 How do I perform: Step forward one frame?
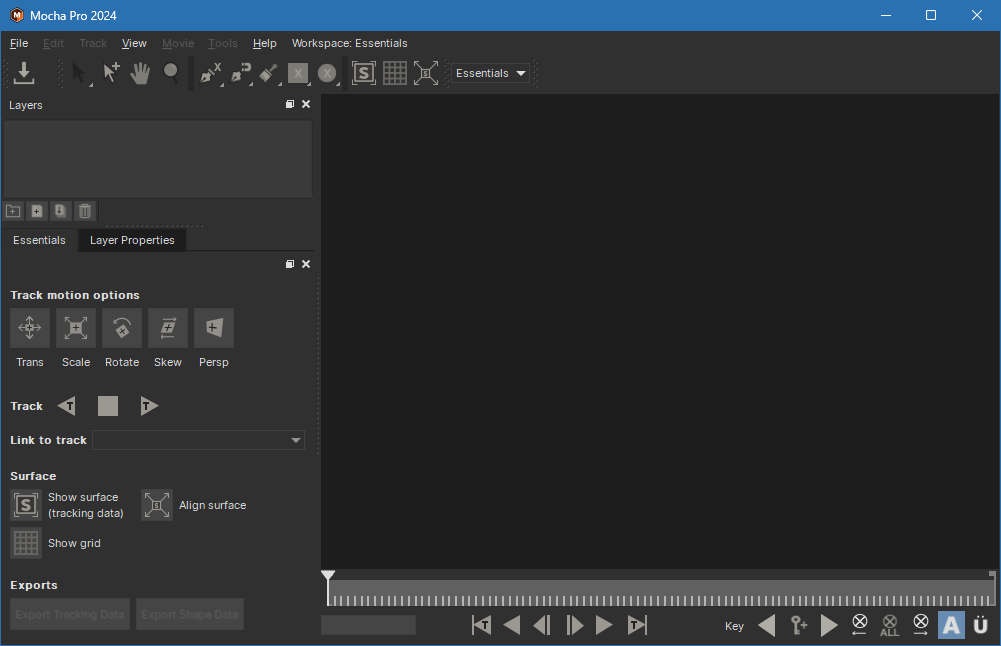[574, 625]
